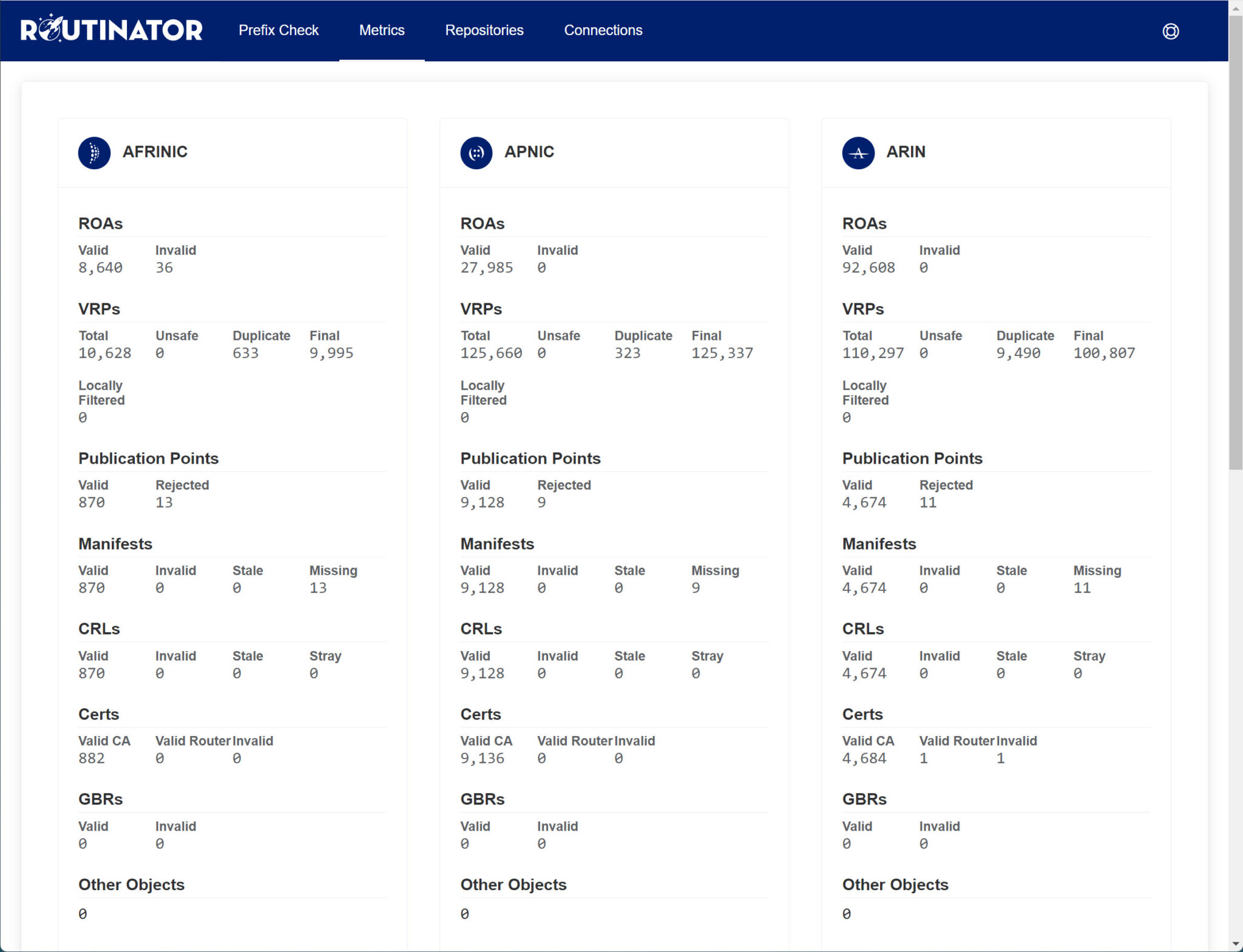The height and width of the screenshot is (952, 1243).
Task: Click AFRINIC Publication Points heading
Action: (148, 458)
